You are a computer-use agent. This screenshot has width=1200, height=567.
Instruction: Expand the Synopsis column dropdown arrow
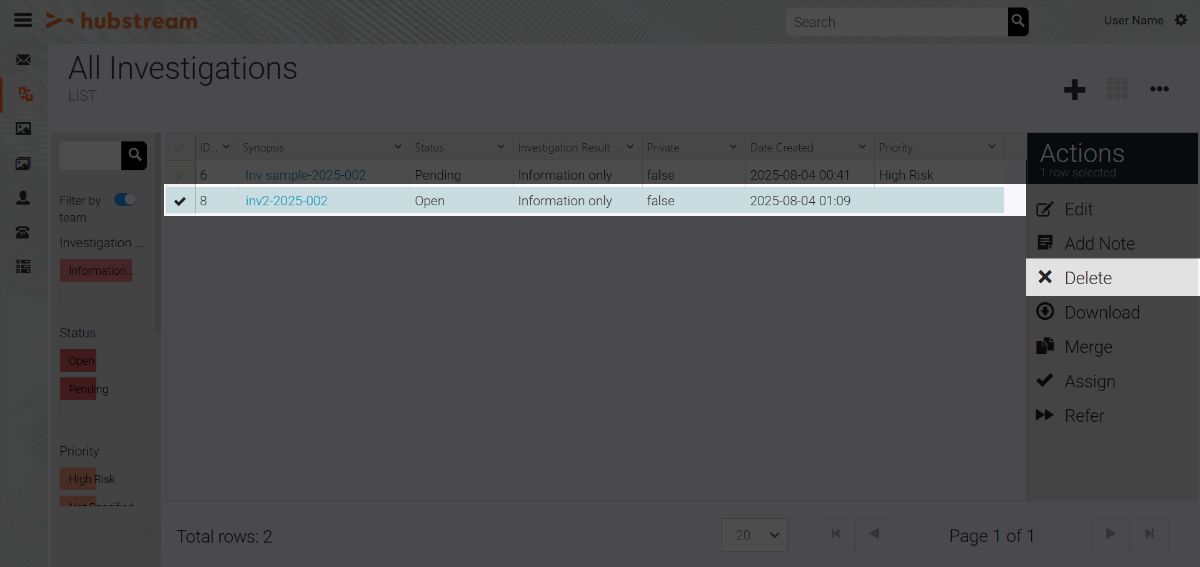tap(398, 147)
